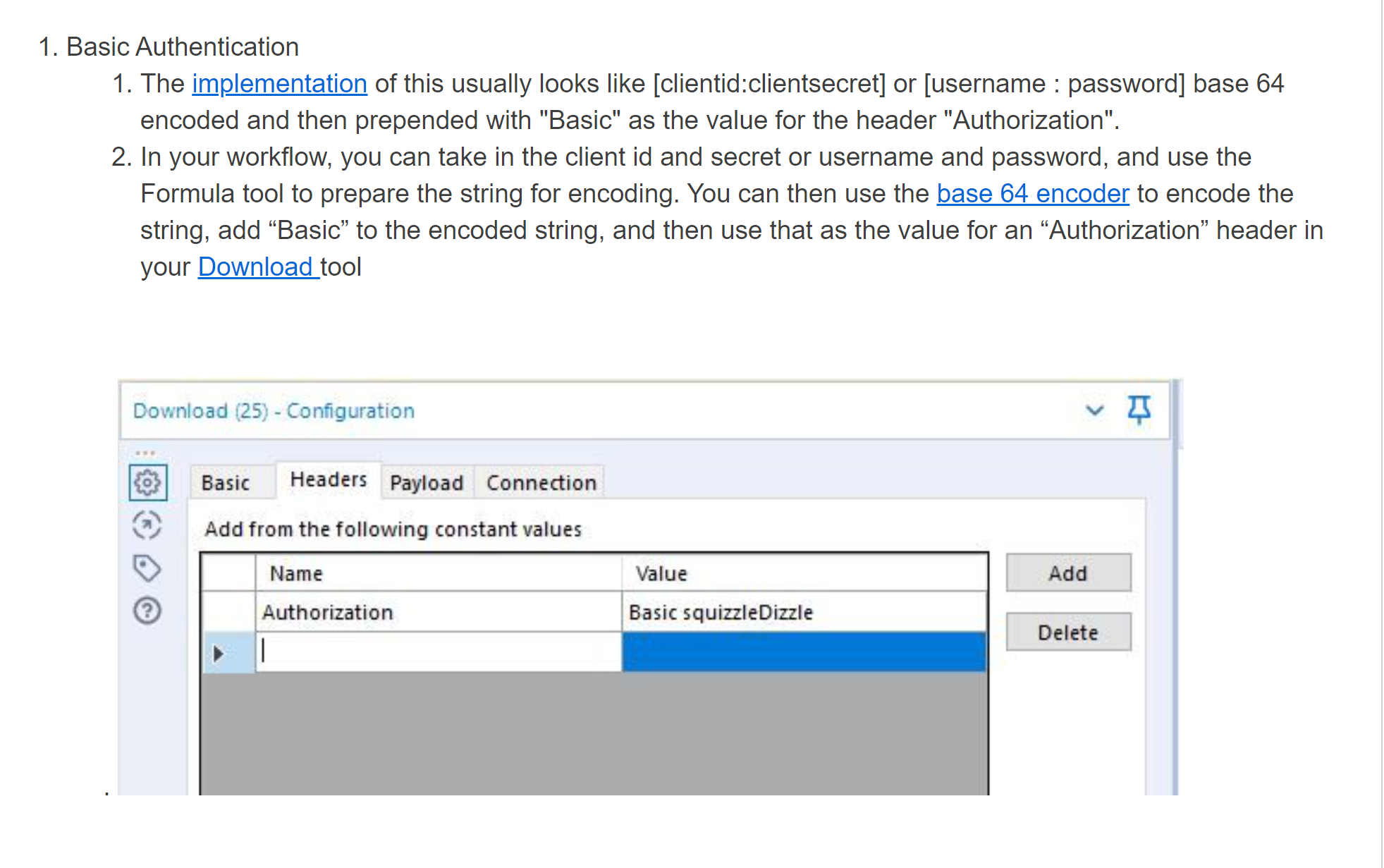Image resolution: width=1384 pixels, height=868 pixels.
Task: Click the Help question mark icon
Action: (x=147, y=611)
